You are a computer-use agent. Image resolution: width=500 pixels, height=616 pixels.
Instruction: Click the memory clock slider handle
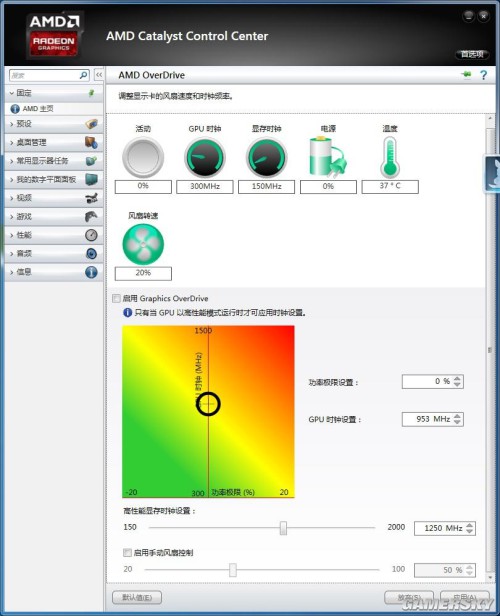pyautogui.click(x=283, y=528)
